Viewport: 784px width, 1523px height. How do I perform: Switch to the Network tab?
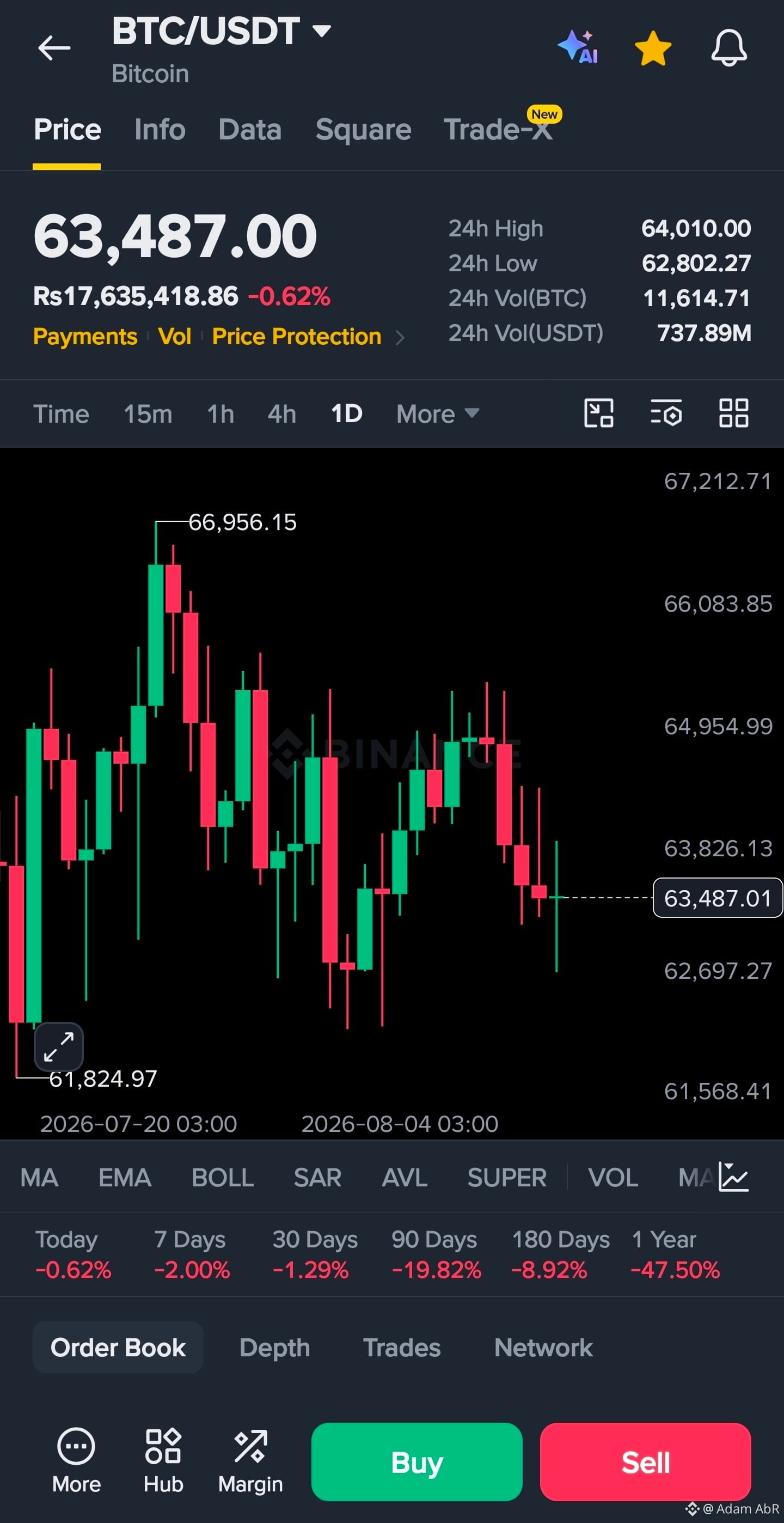pos(543,1348)
